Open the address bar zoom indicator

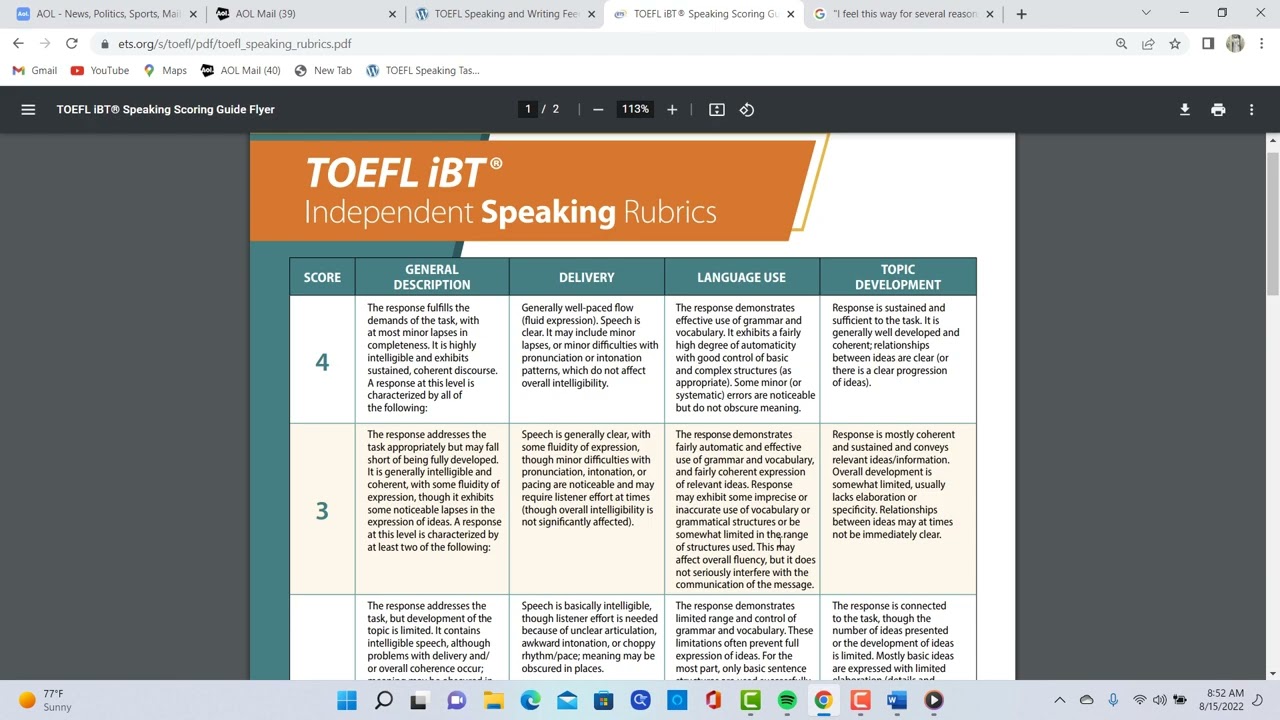pos(1121,44)
